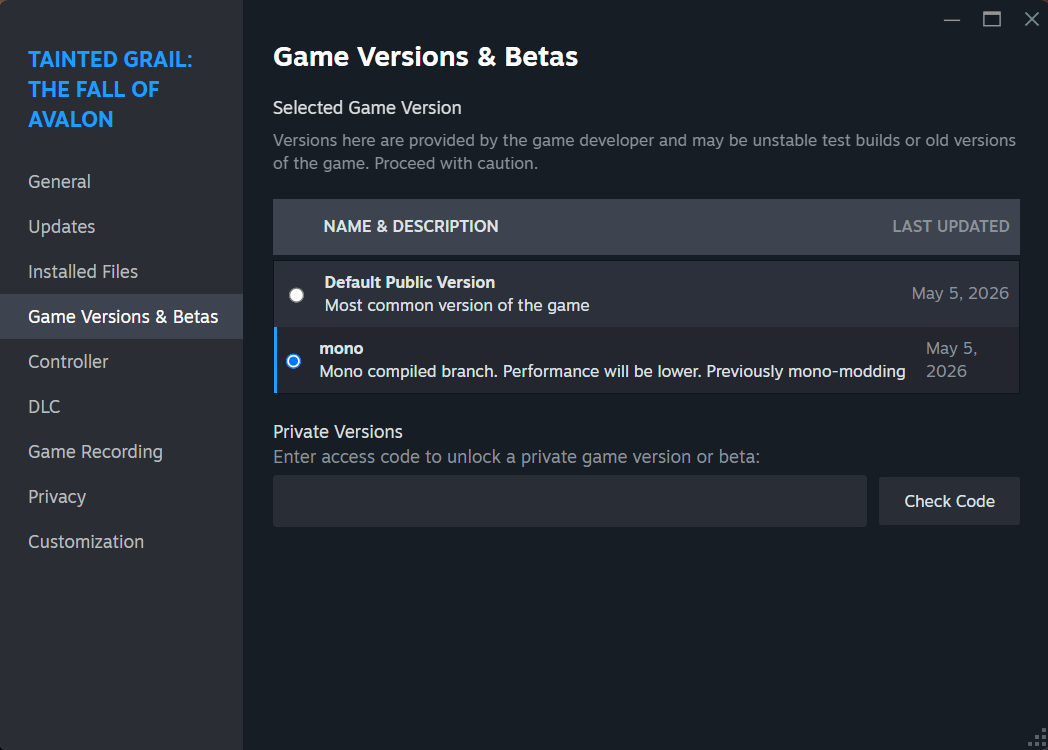
Task: Click the mono branch description text
Action: coord(612,372)
